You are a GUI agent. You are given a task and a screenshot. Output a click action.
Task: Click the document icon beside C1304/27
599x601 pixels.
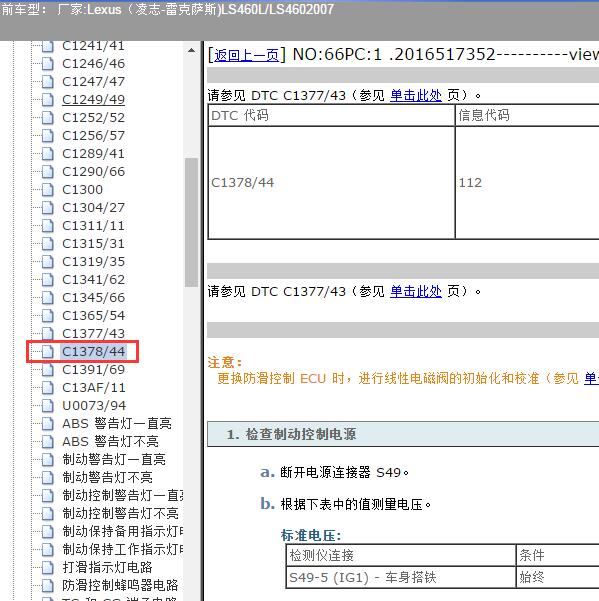tap(48, 208)
